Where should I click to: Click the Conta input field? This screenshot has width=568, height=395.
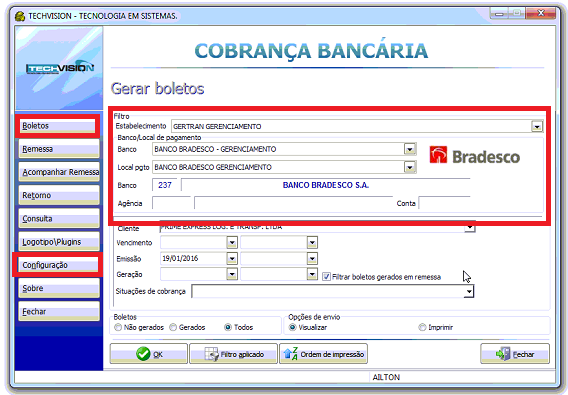445,203
